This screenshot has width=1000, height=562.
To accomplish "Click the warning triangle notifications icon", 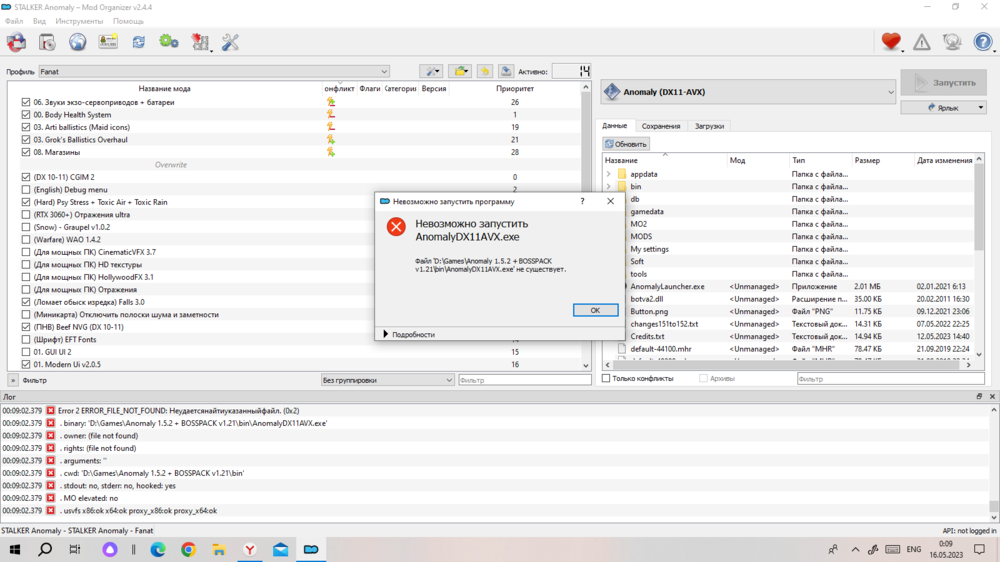I will pos(922,42).
